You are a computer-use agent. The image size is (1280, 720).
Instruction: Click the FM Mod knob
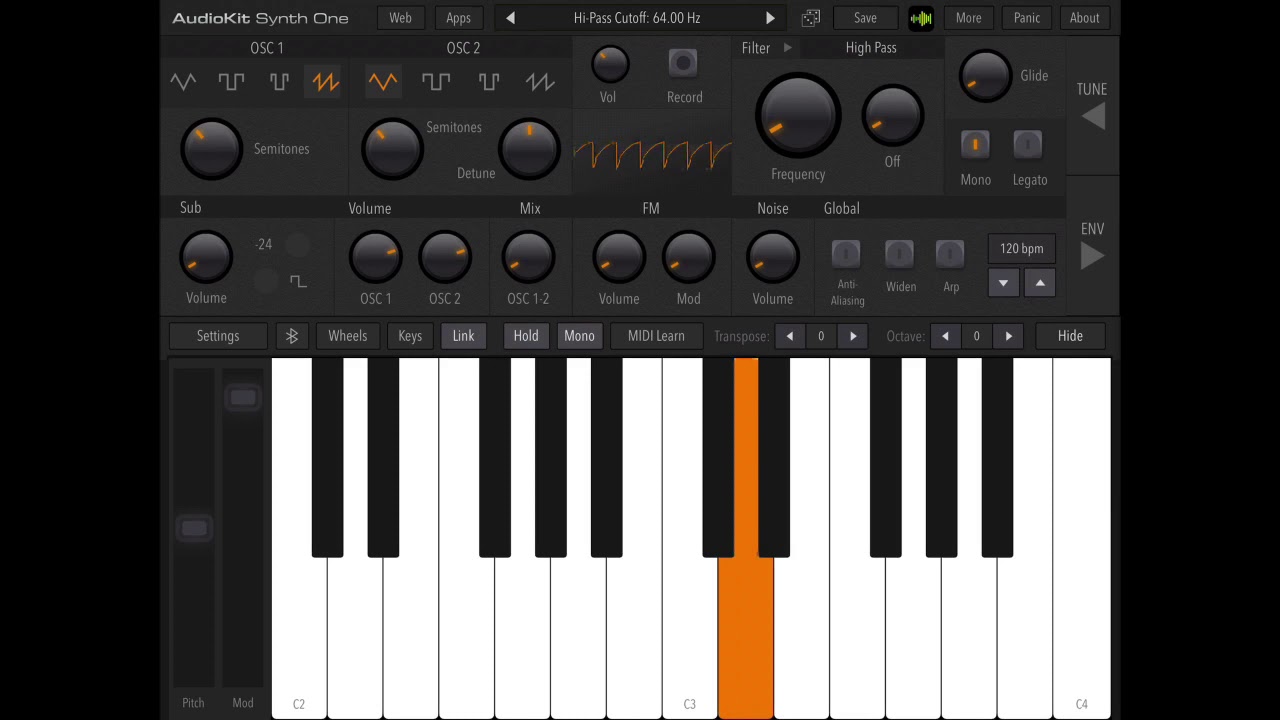pos(688,256)
